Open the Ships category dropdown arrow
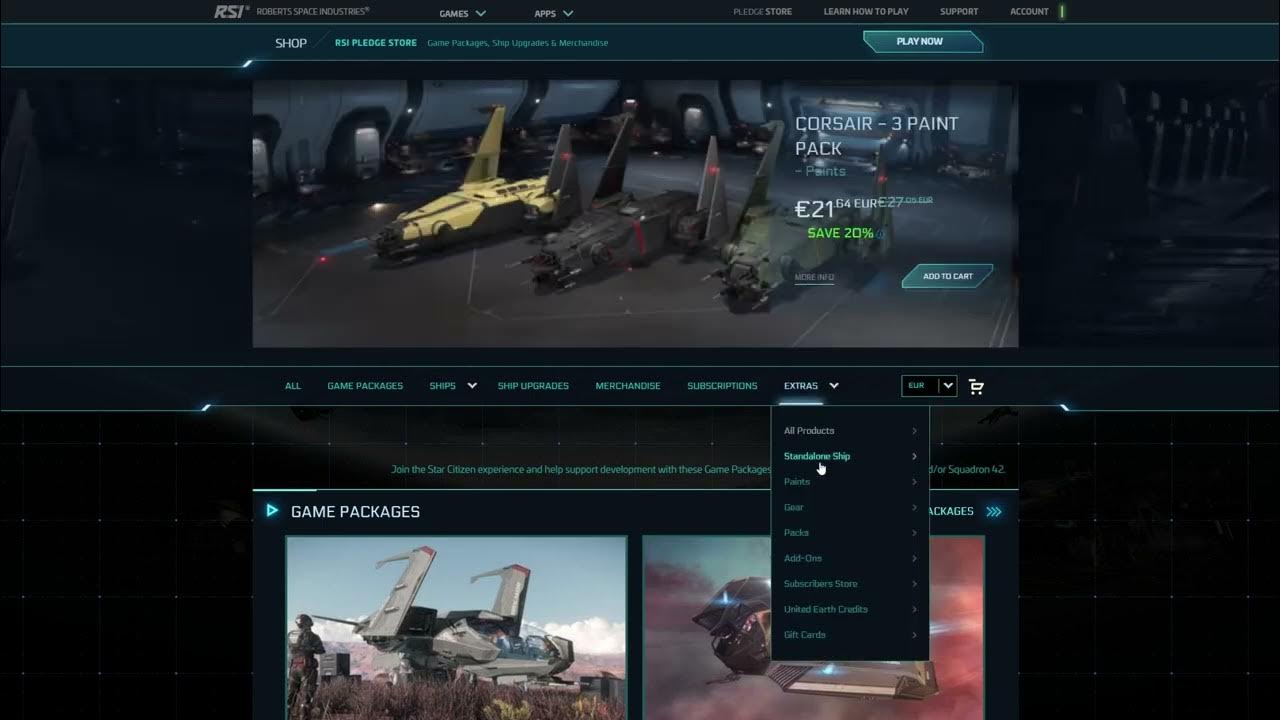Screen dimensions: 1280x720 click(x=472, y=386)
